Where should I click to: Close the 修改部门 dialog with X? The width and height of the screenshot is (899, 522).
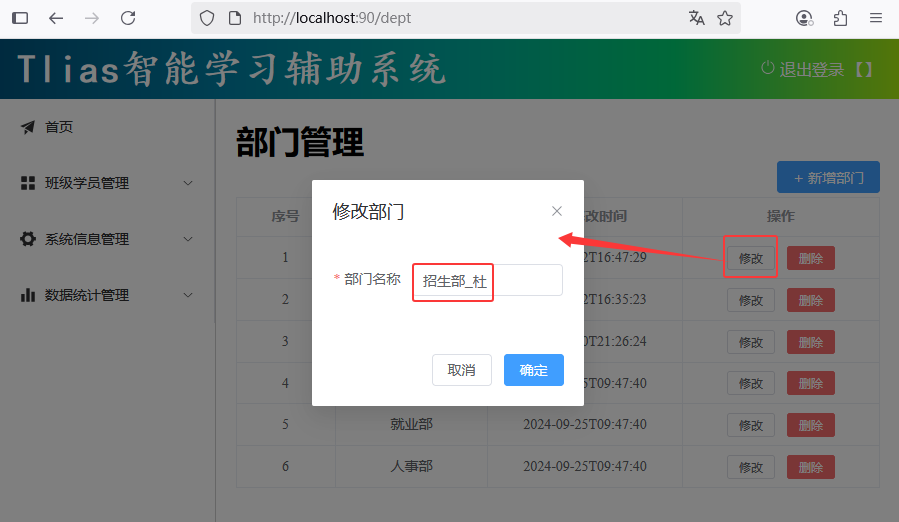[x=557, y=211]
